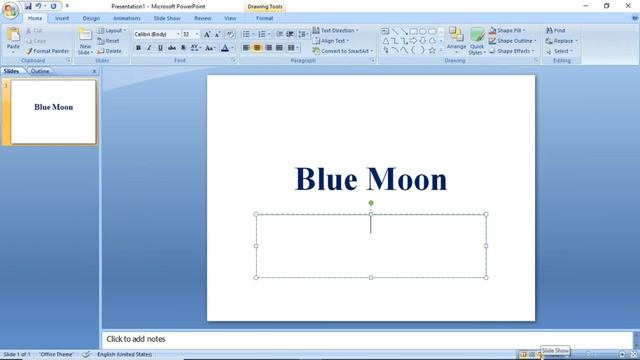
Task: Toggle Underline formatting
Action: pyautogui.click(x=160, y=48)
